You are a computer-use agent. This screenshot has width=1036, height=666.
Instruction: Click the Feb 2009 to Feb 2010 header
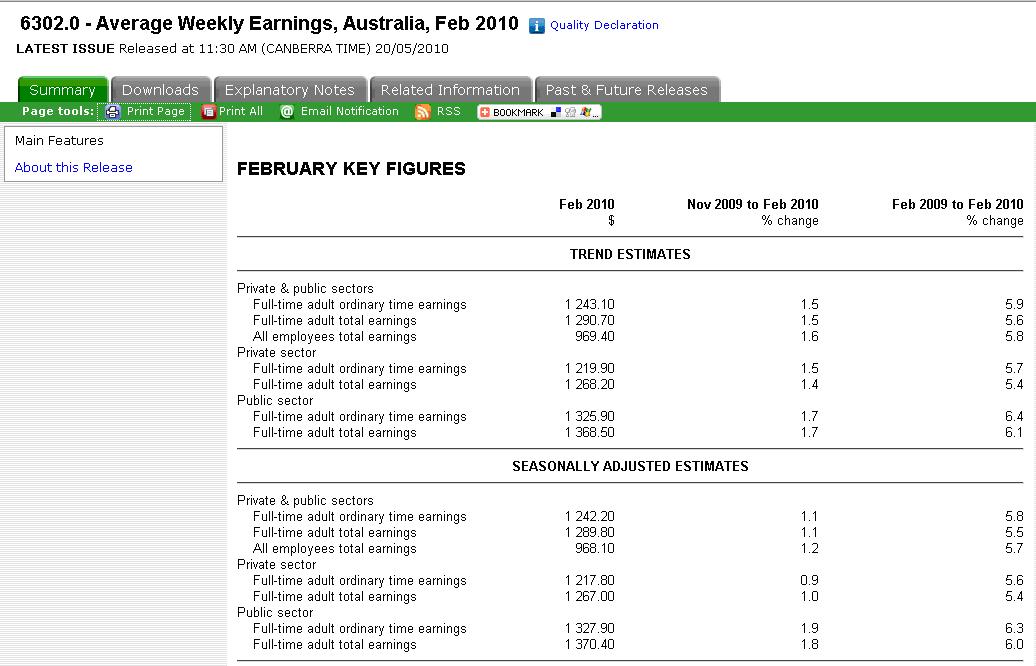[957, 204]
